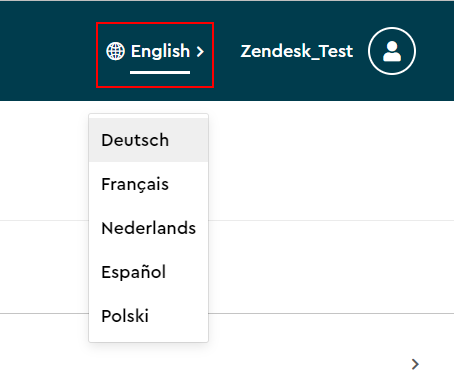Image resolution: width=454 pixels, height=379 pixels.
Task: Pick the highlighted Deutsch entry
Action: pyautogui.click(x=148, y=140)
